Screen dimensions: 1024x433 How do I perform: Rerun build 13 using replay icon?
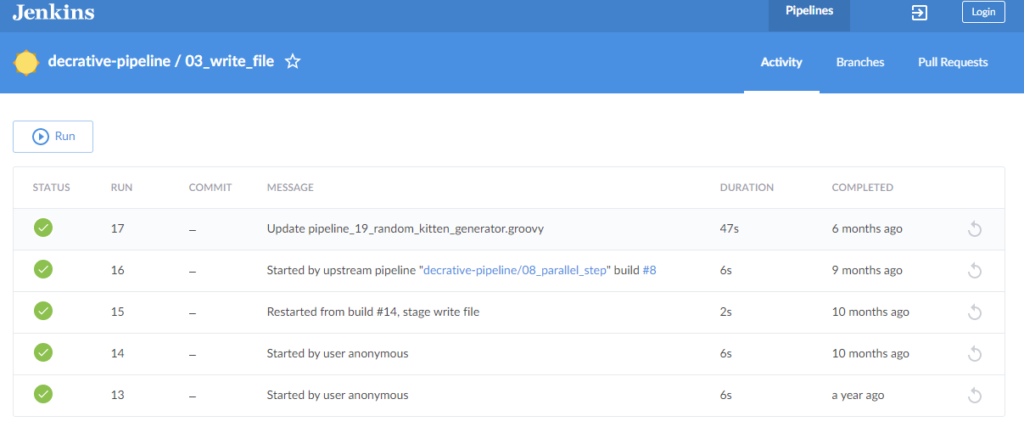point(975,396)
